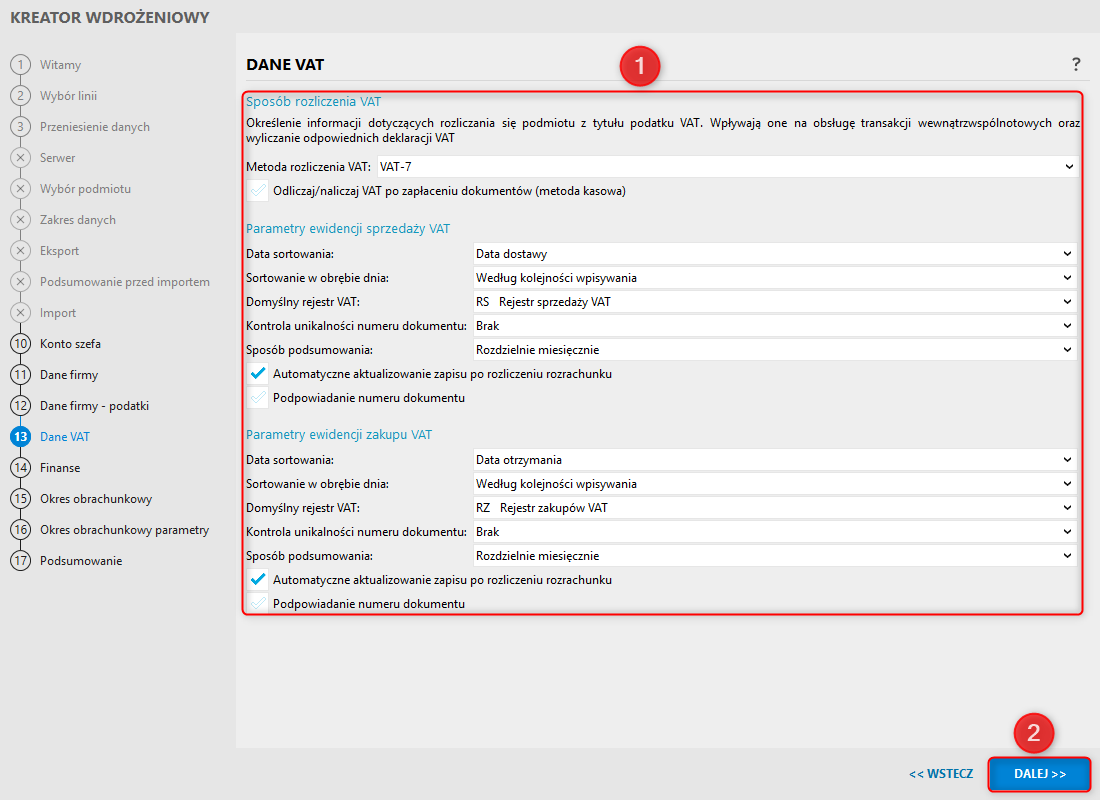Open sales Sposób podsumowania dropdown Rozdzielnie miesięcznie
The width and height of the screenshot is (1100, 800).
774,350
